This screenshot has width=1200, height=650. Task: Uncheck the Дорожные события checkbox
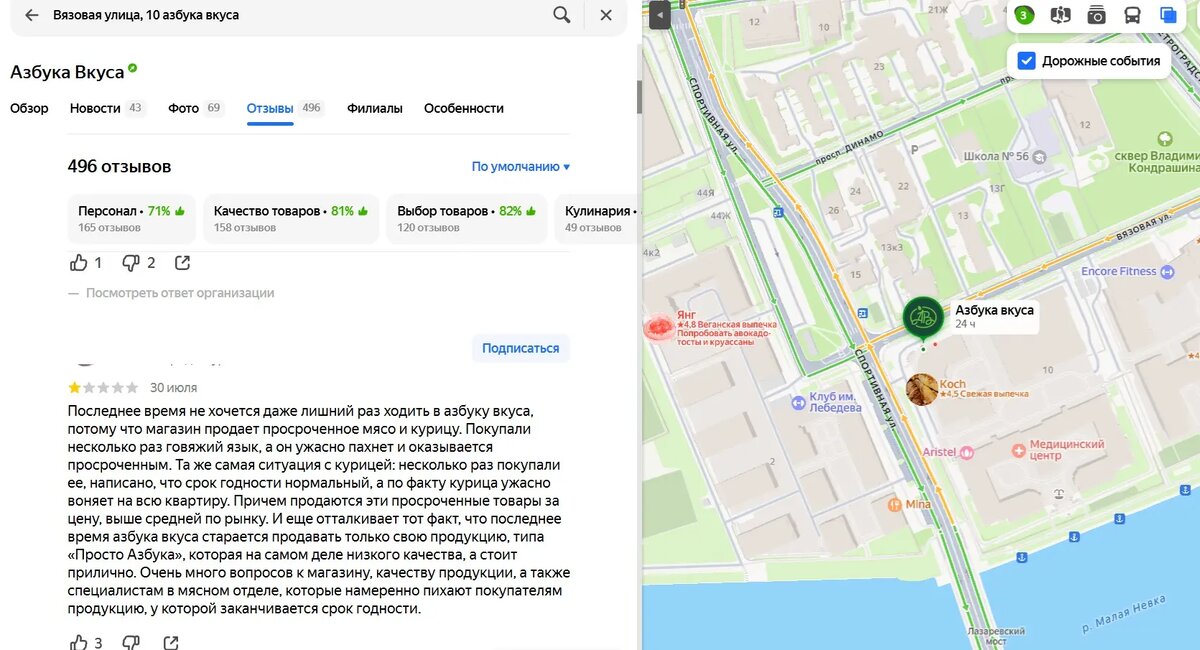(1026, 60)
